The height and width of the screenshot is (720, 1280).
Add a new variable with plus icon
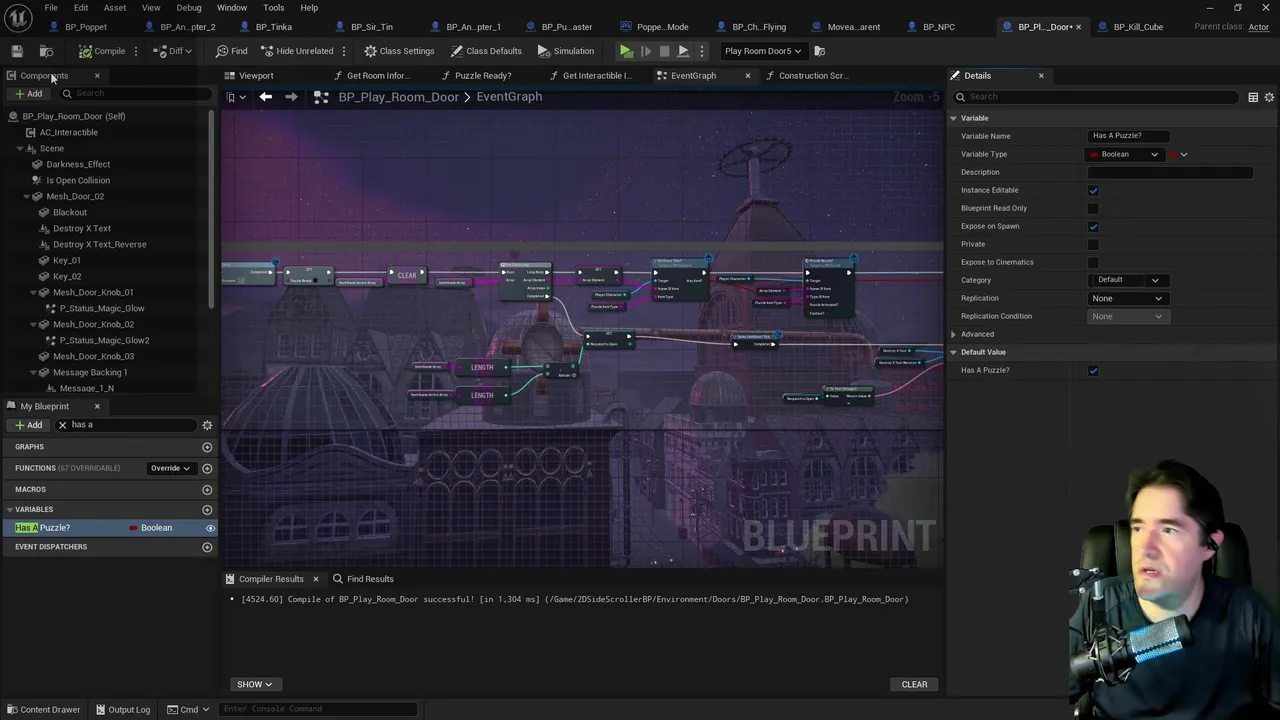coord(207,510)
